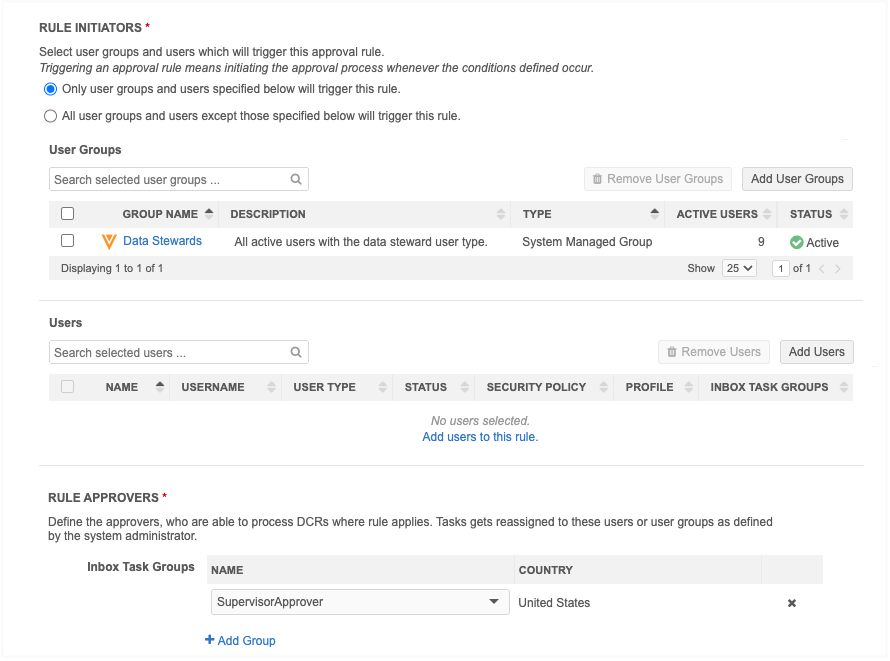Sort user groups by Active Users arrow
Viewport: 890px width, 661px height.
click(x=766, y=214)
